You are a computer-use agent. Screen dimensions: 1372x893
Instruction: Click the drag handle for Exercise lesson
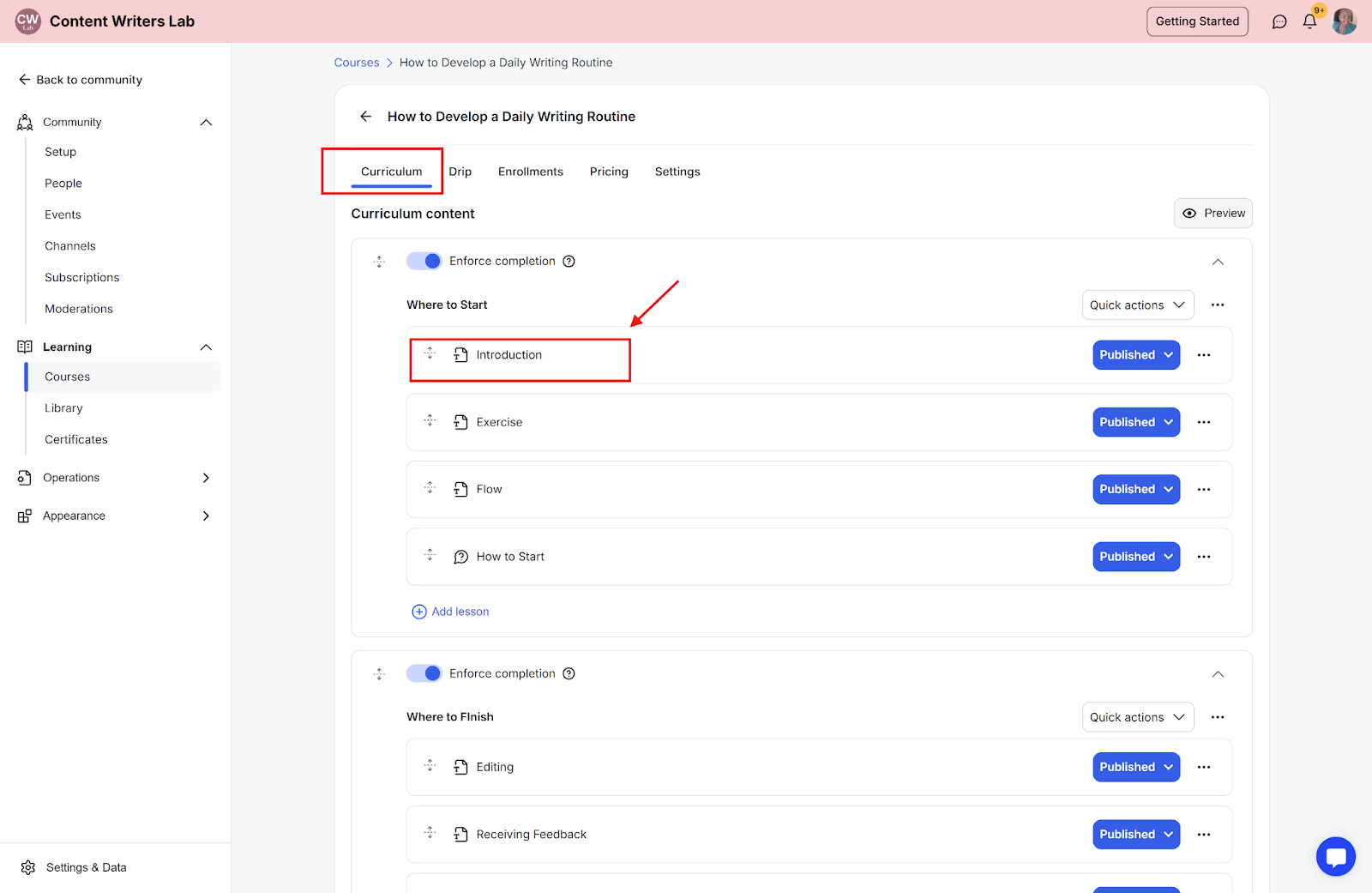[x=430, y=421]
